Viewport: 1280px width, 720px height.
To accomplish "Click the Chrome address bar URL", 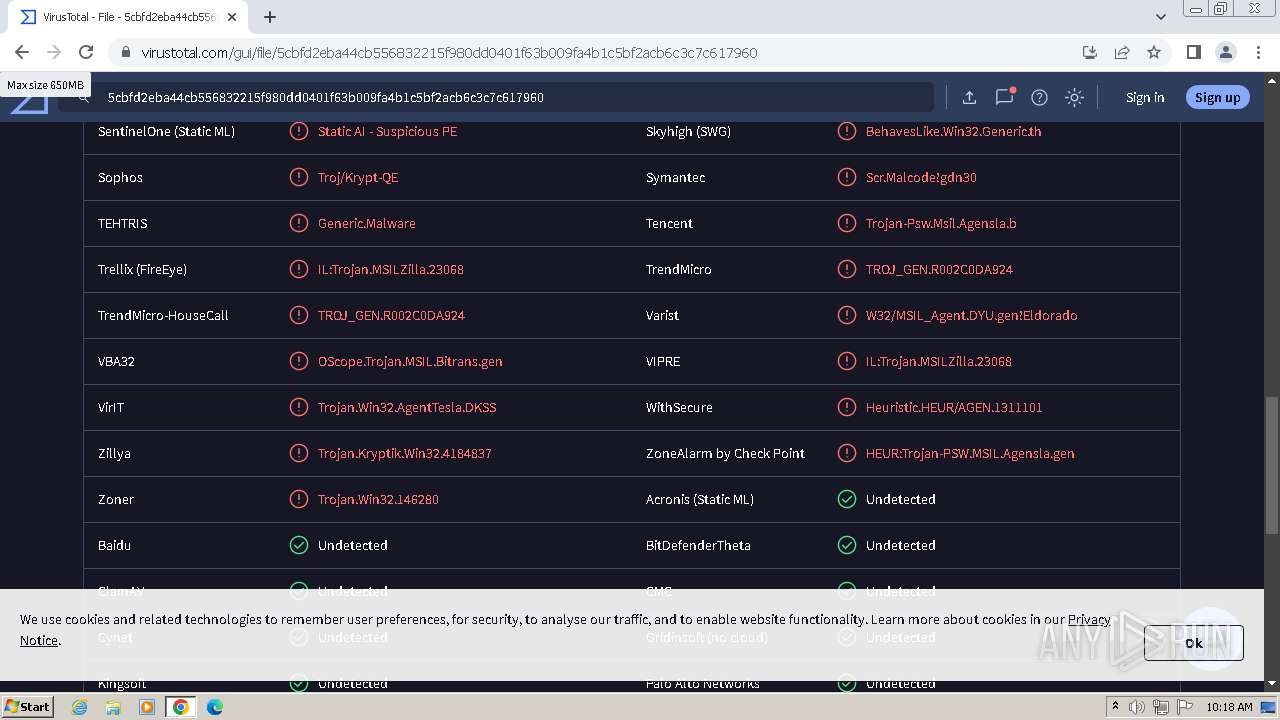I will click(449, 52).
